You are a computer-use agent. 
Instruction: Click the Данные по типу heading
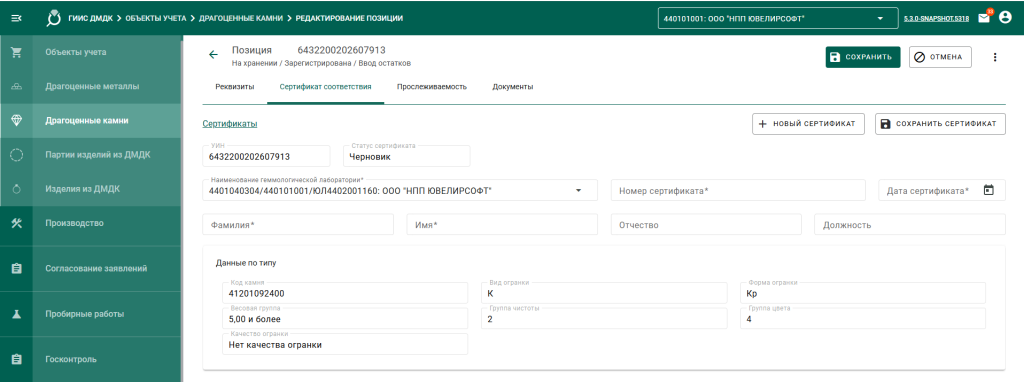(x=246, y=263)
